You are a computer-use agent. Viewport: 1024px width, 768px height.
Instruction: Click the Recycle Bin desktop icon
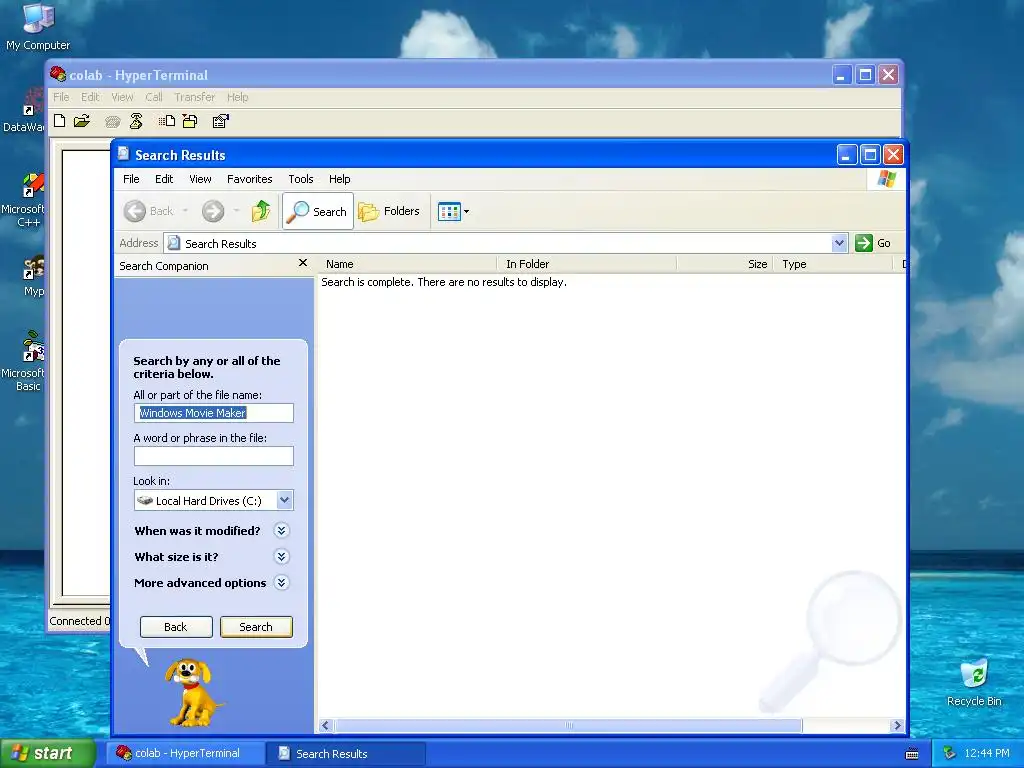pyautogui.click(x=974, y=682)
